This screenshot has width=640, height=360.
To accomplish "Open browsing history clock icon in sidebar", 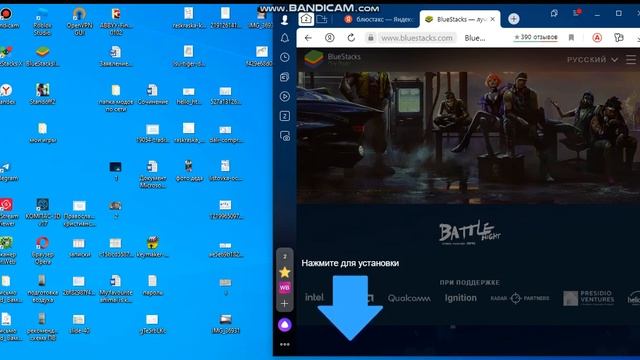I will click(x=284, y=58).
